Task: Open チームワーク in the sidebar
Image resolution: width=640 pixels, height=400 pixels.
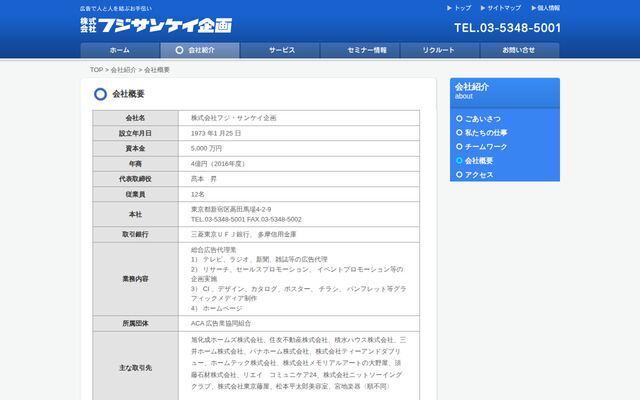Action: (x=486, y=147)
